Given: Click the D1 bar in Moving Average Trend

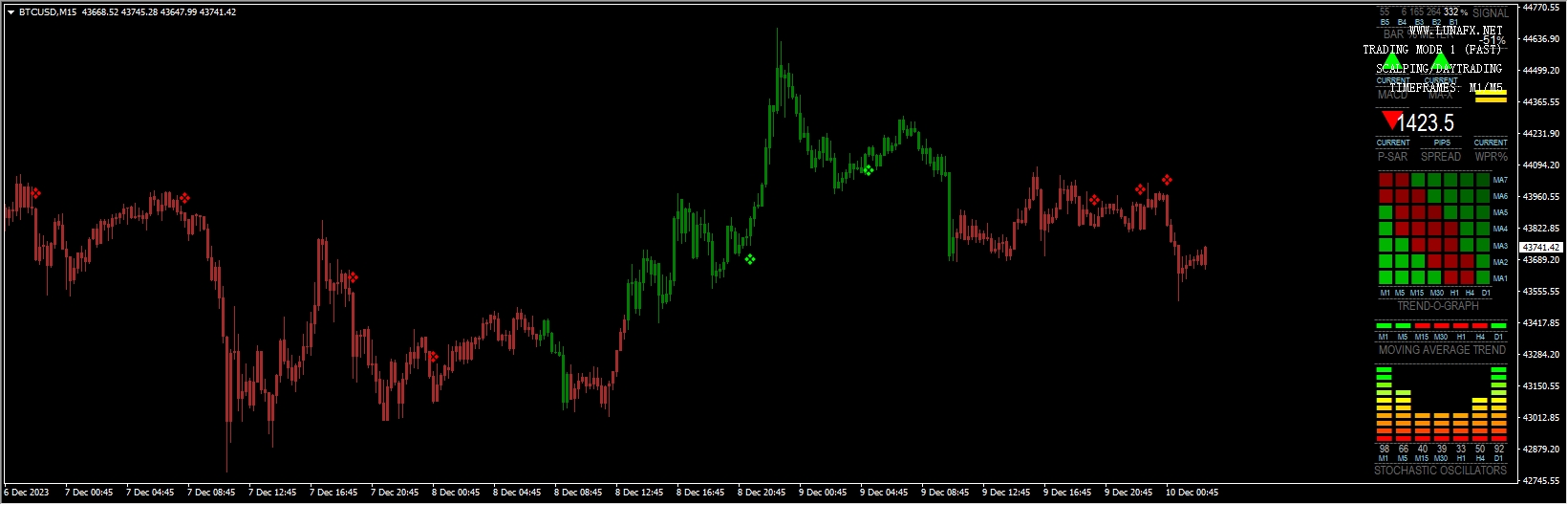Looking at the screenshot, I should click(1498, 326).
